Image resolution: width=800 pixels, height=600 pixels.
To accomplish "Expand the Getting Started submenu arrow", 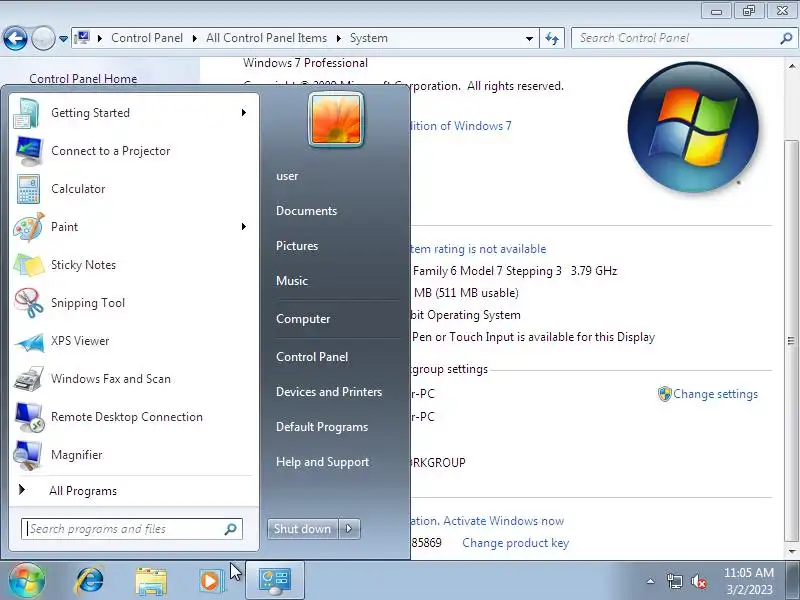I will tap(244, 113).
